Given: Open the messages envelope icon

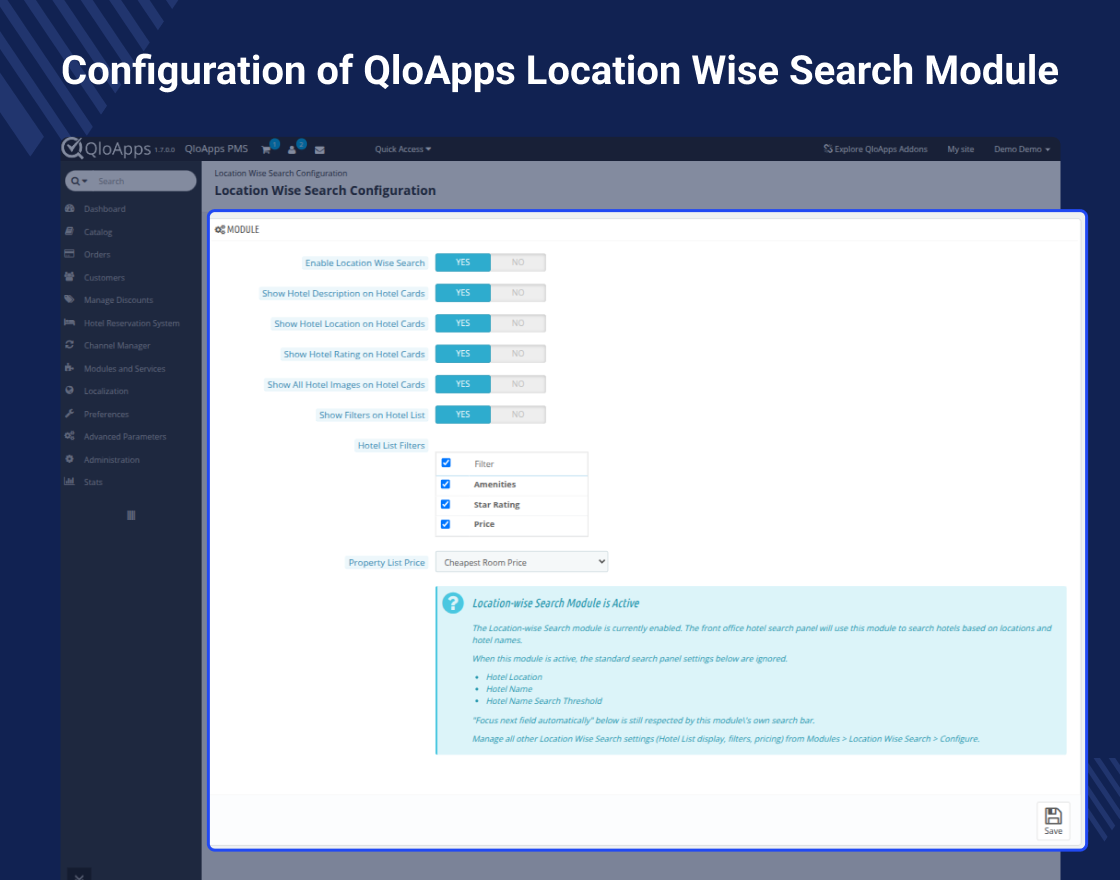Looking at the screenshot, I should 319,150.
